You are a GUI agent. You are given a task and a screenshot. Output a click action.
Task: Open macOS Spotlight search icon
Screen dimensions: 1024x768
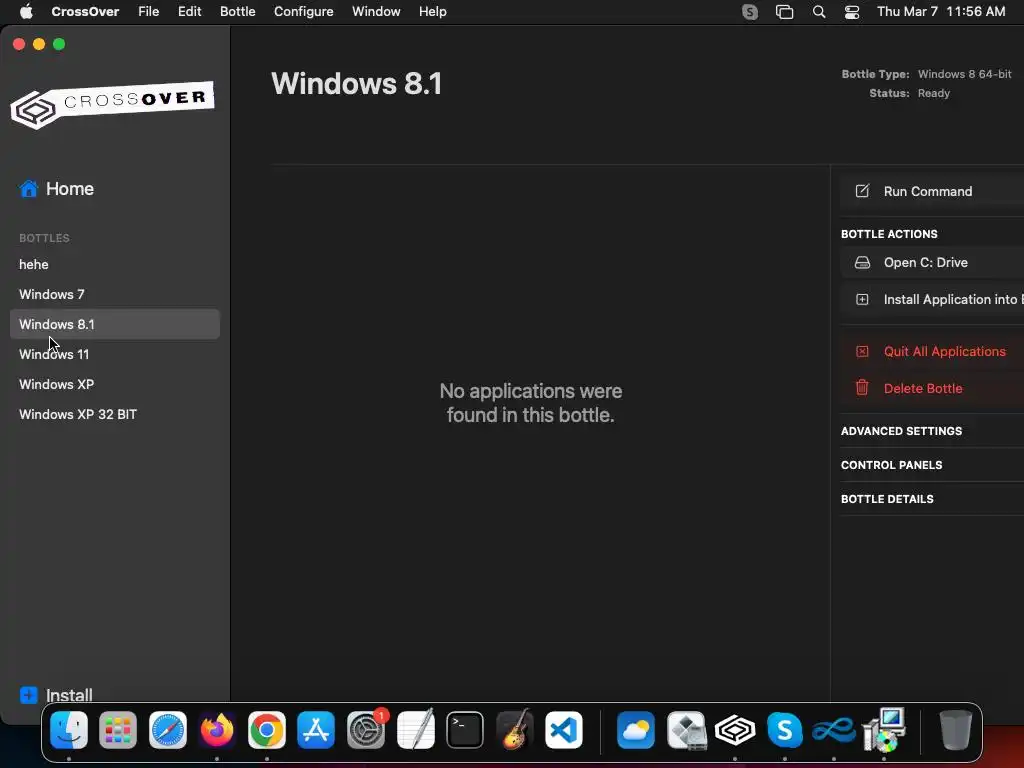[819, 12]
